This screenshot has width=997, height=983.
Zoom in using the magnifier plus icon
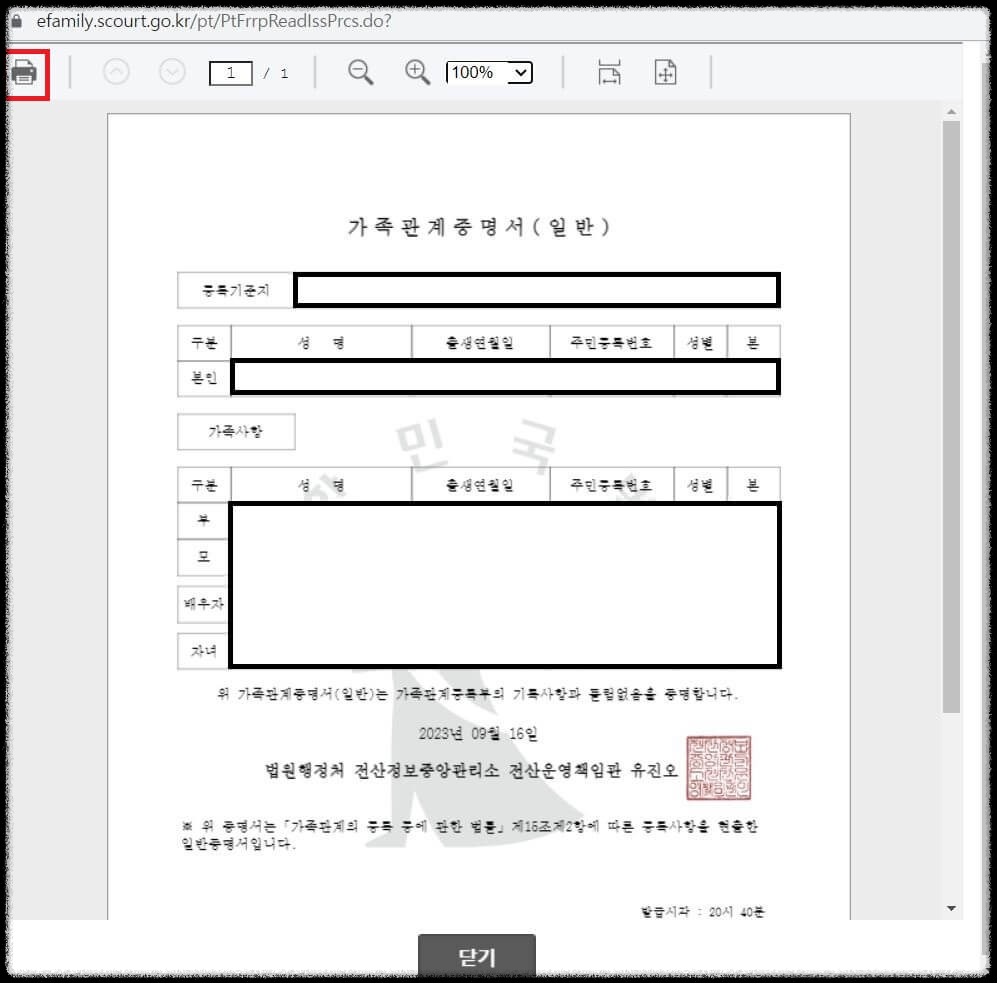(x=417, y=72)
